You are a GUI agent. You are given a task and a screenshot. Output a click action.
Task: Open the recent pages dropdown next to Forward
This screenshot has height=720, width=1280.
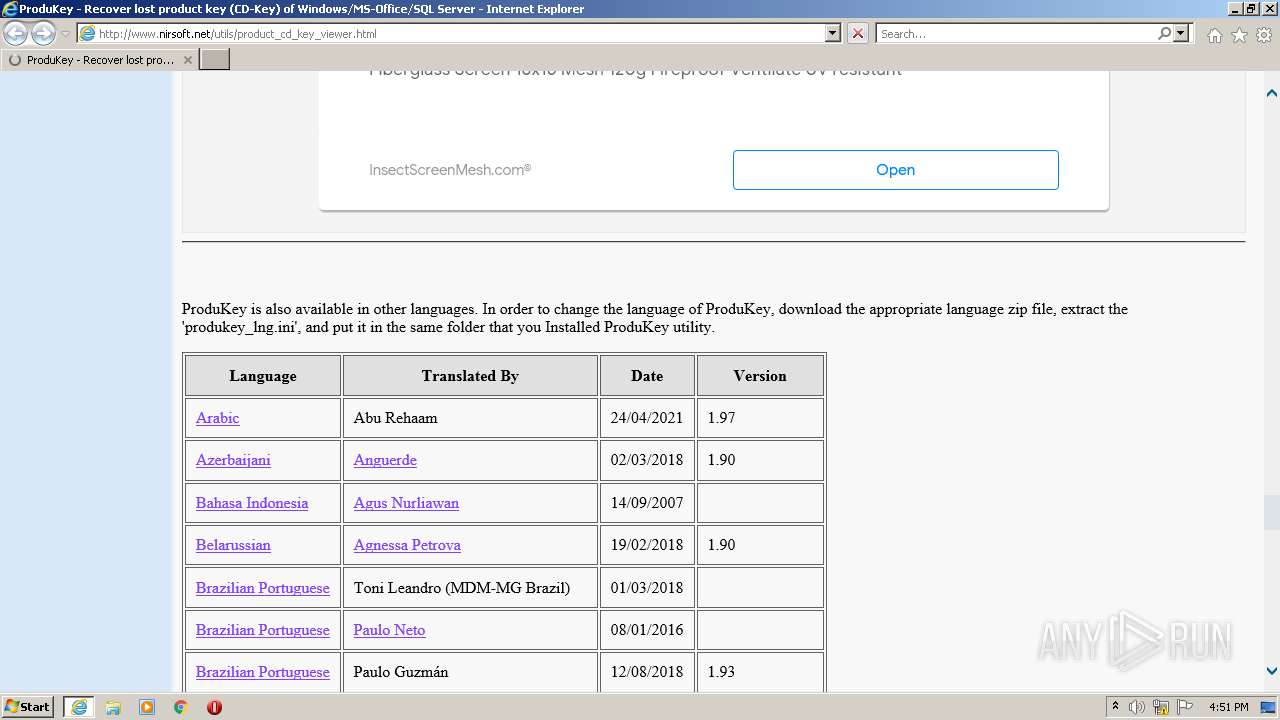(x=66, y=34)
